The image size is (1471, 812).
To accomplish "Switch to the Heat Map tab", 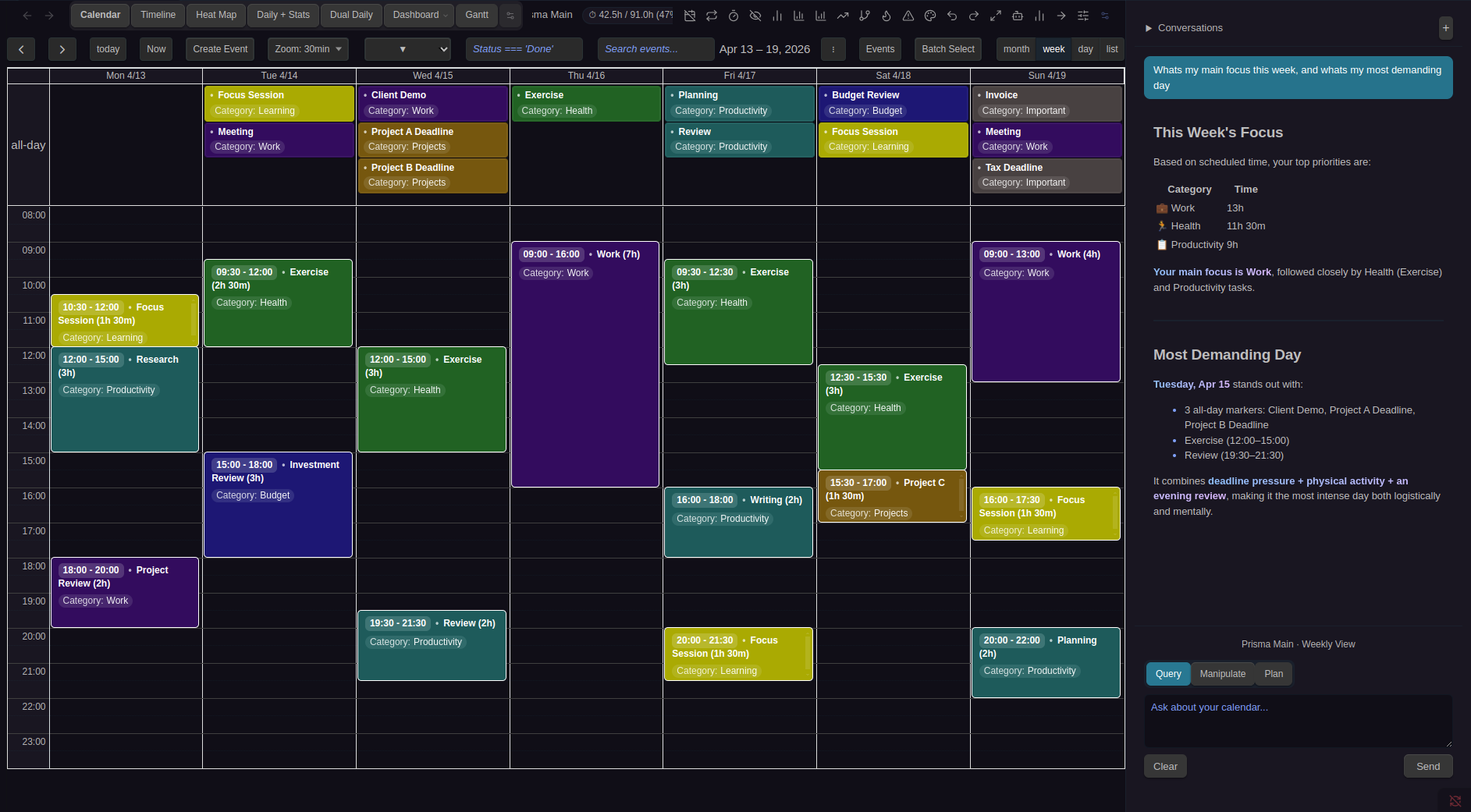I will point(215,15).
